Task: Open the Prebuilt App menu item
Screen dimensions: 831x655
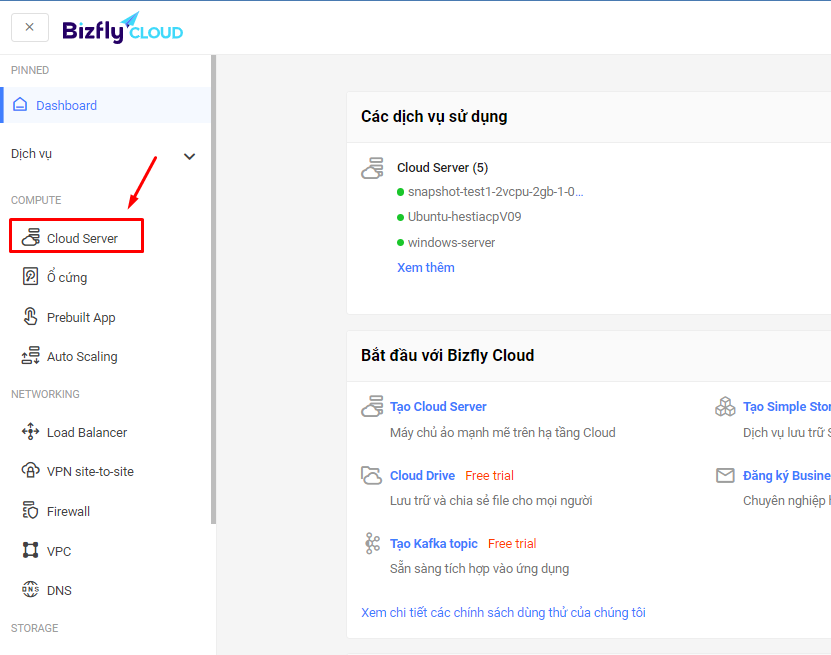Action: click(x=81, y=317)
